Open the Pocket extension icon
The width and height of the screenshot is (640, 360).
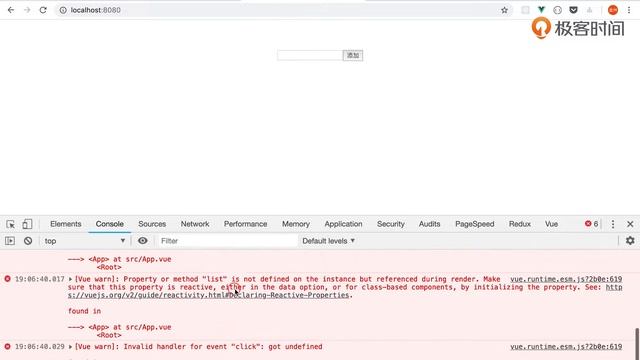pyautogui.click(x=573, y=10)
